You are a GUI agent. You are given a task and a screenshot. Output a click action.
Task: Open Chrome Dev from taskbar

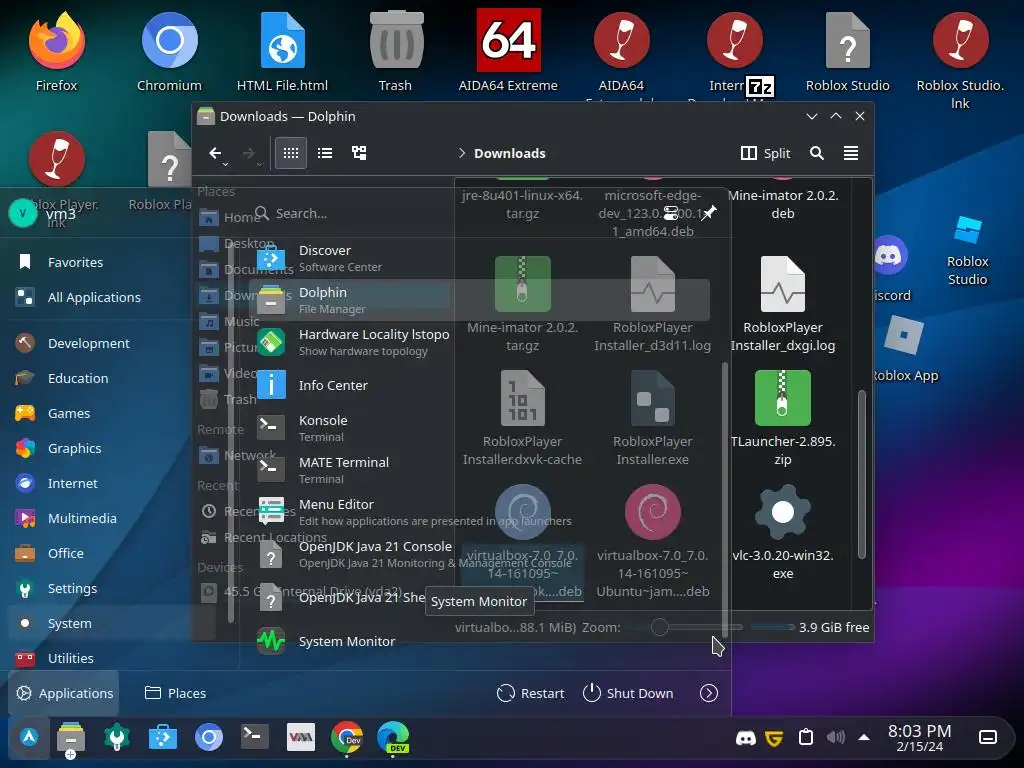(x=347, y=737)
